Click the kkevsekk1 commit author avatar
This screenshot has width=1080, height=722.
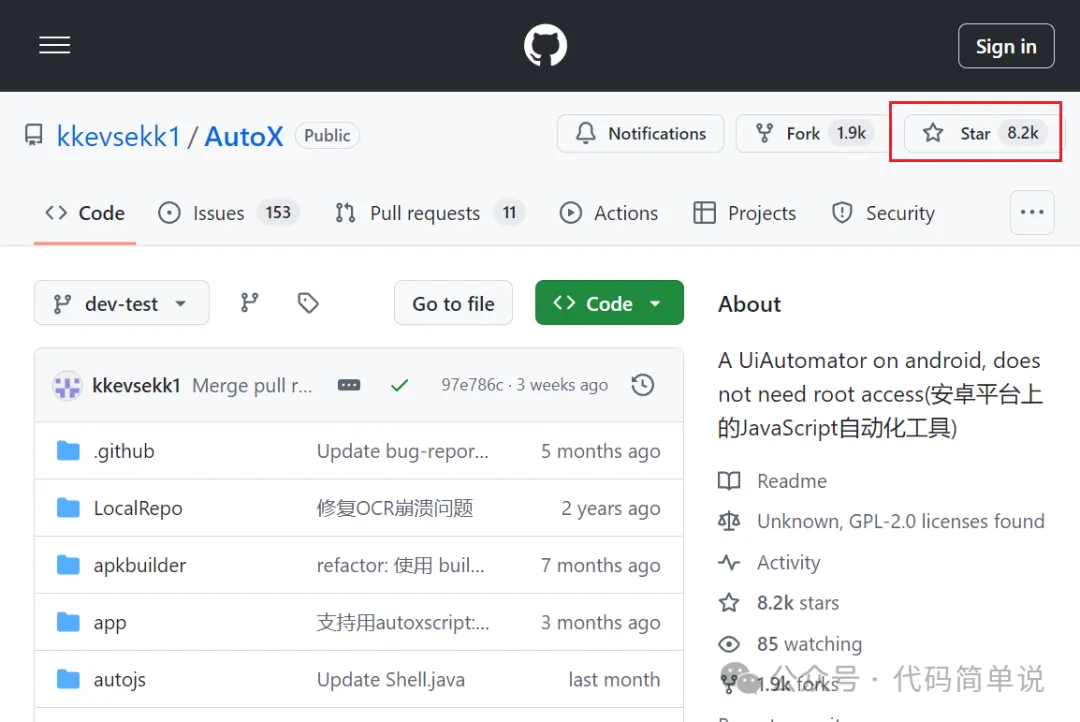68,385
